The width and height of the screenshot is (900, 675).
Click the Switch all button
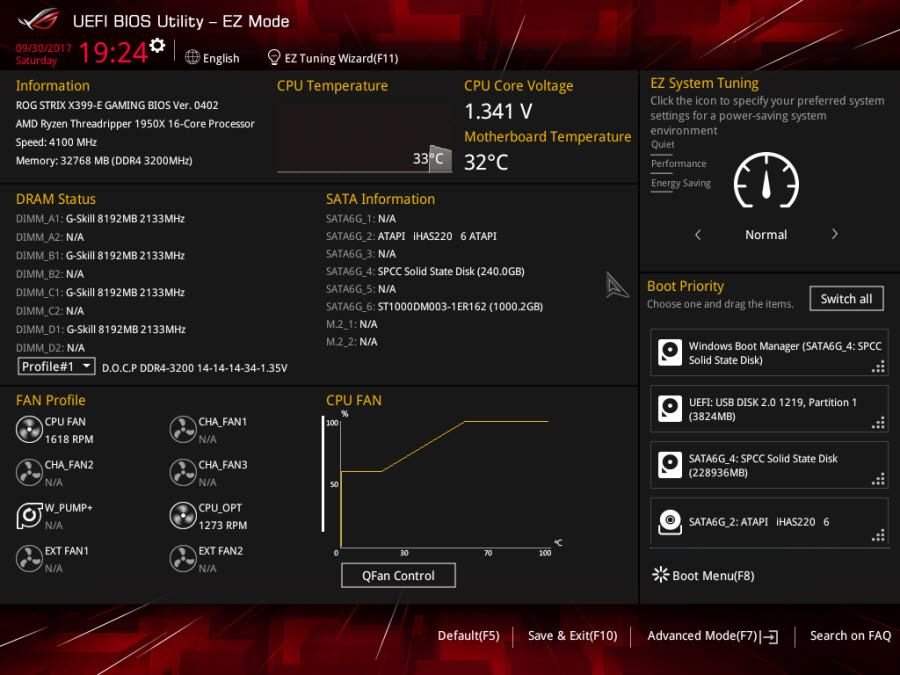846,298
